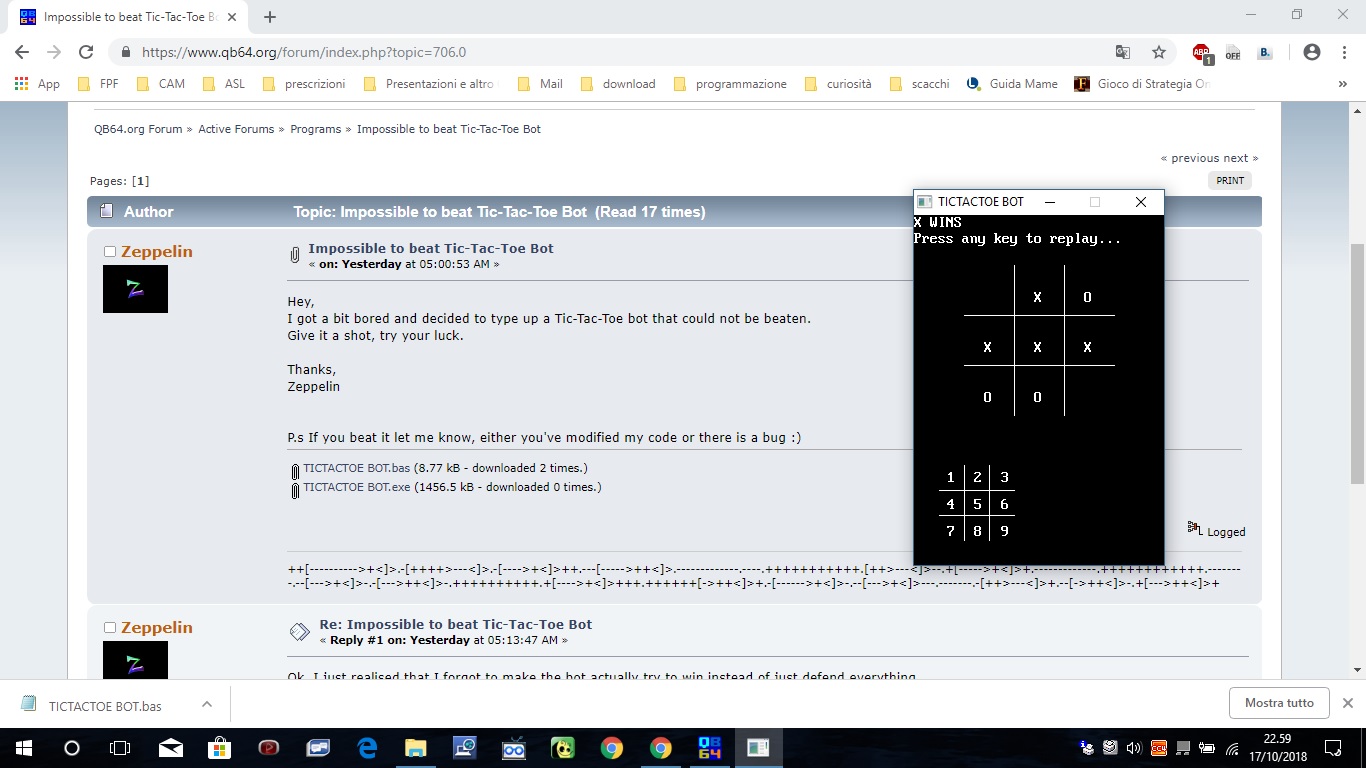This screenshot has width=1366, height=768.
Task: Expand the bookmarks bar overflow chevron
Action: [1342, 84]
